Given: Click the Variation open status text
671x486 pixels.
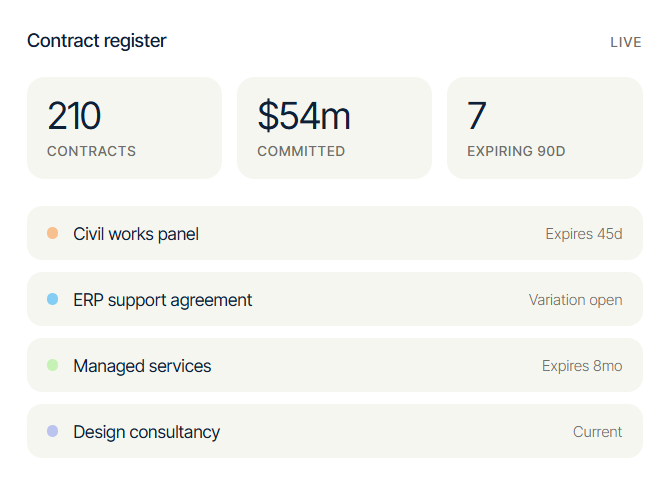Looking at the screenshot, I should click(x=576, y=300).
